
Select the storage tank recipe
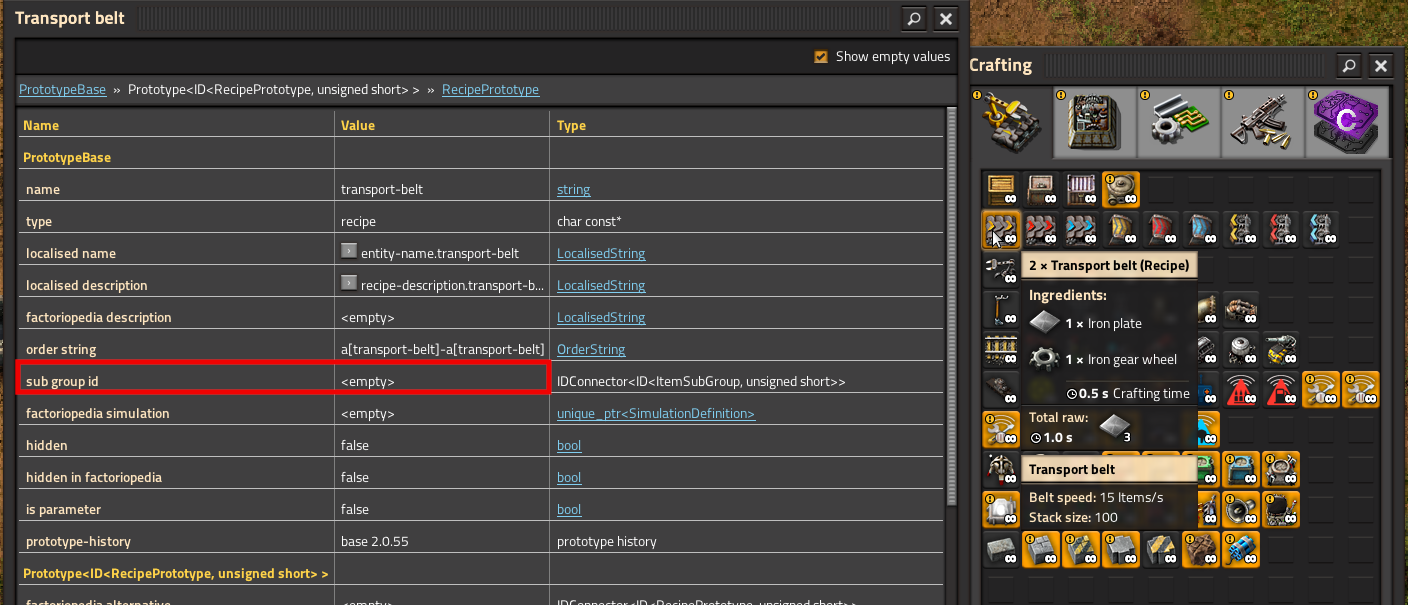pos(1121,190)
